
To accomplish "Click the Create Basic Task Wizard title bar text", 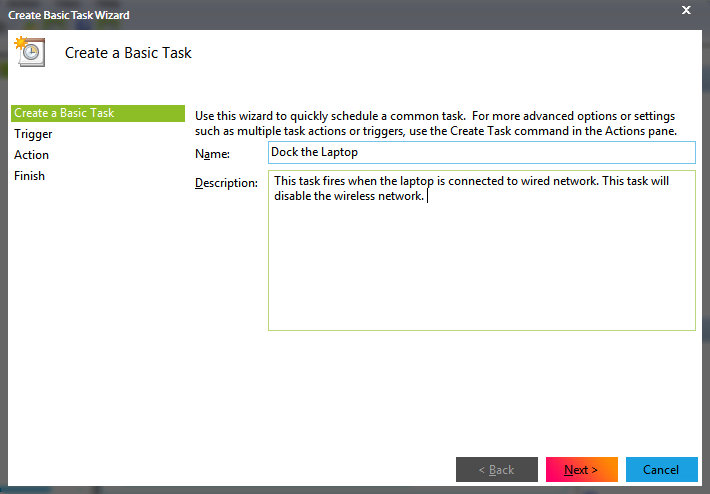I will tap(69, 15).
